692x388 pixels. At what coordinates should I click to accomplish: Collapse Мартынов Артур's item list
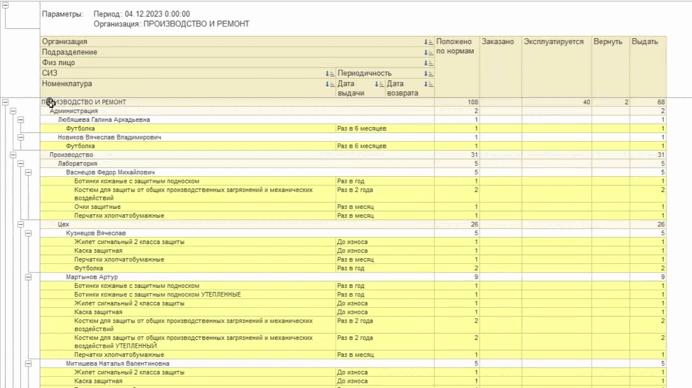[28, 277]
